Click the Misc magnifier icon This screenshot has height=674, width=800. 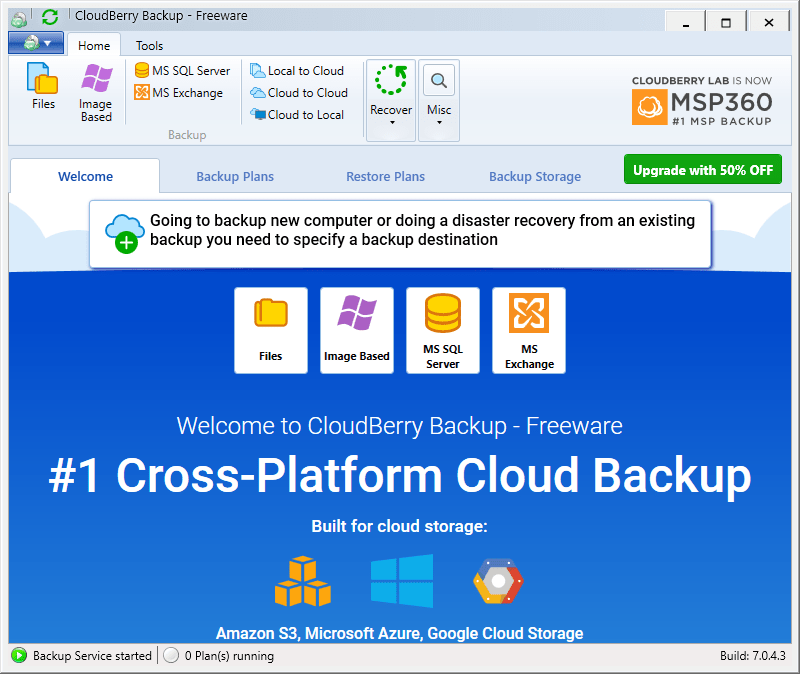[439, 80]
